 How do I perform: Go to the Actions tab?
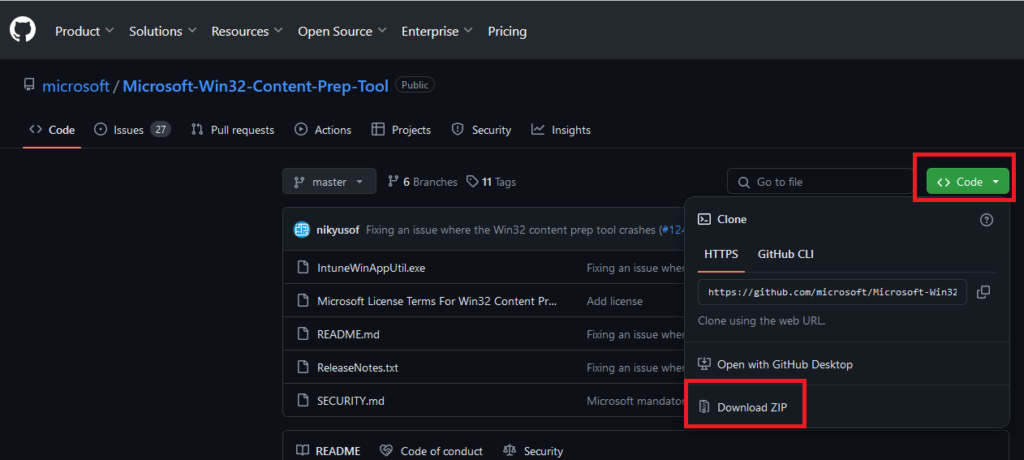click(323, 130)
